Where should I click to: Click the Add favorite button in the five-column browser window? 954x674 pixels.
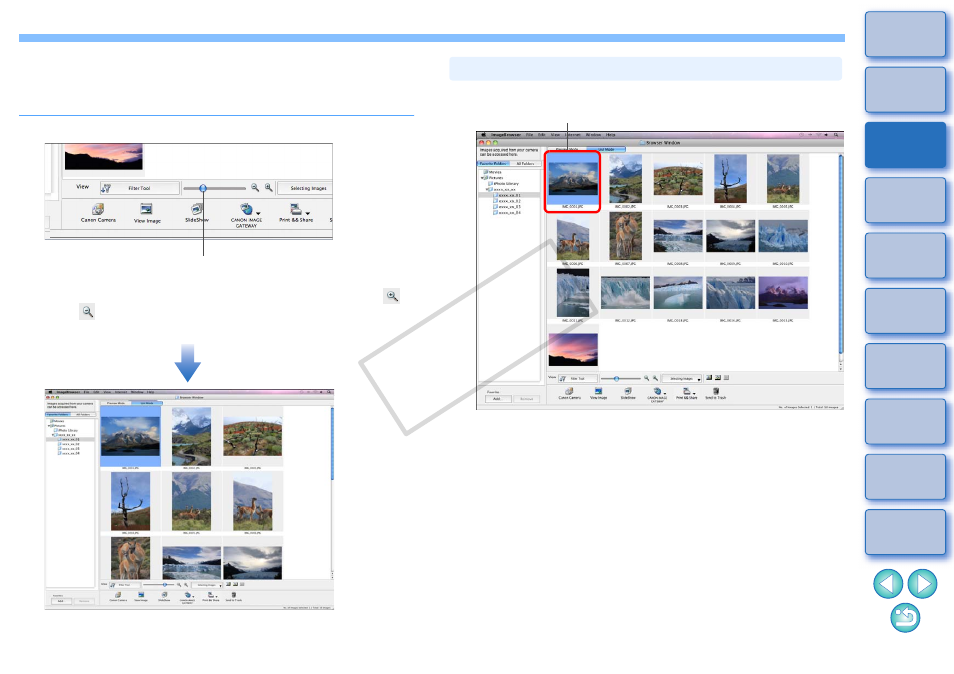coord(496,399)
